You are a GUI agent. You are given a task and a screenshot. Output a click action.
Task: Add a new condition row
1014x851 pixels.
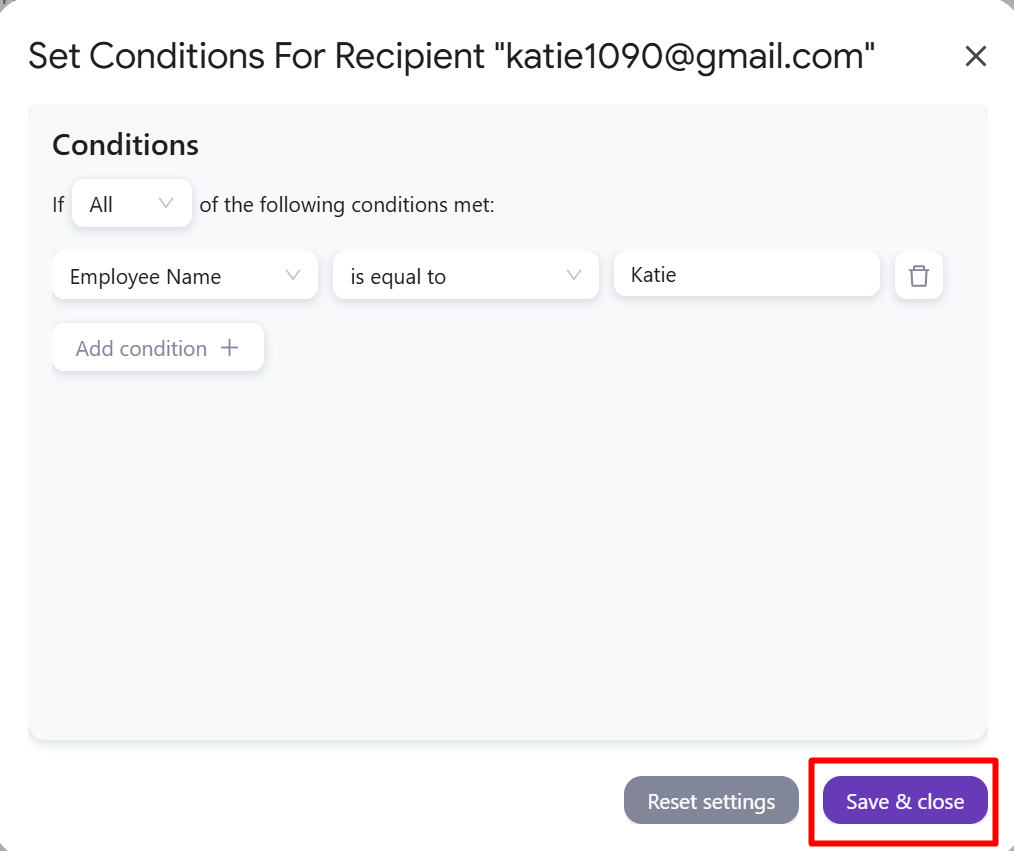point(158,347)
